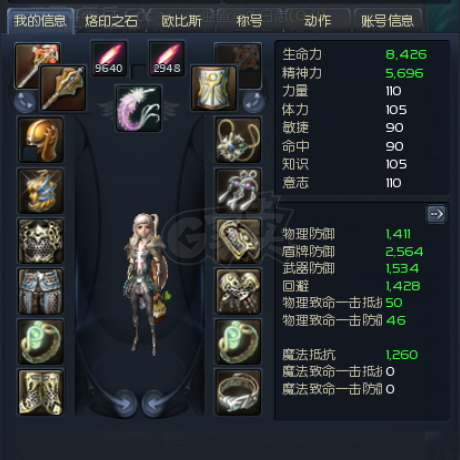Select the gloves equipment slot
The width and height of the screenshot is (460, 460).
pyautogui.click(x=238, y=292)
